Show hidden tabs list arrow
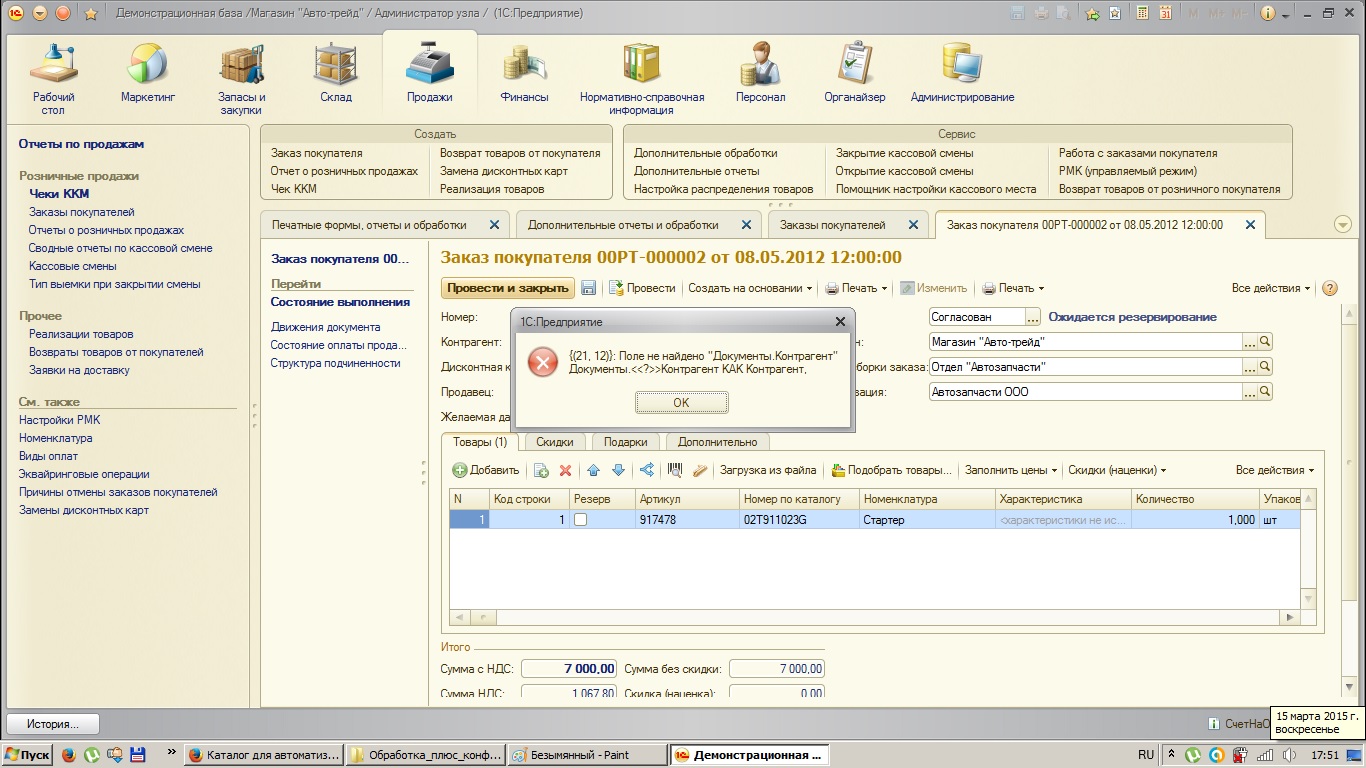This screenshot has width=1366, height=768. 1343,225
